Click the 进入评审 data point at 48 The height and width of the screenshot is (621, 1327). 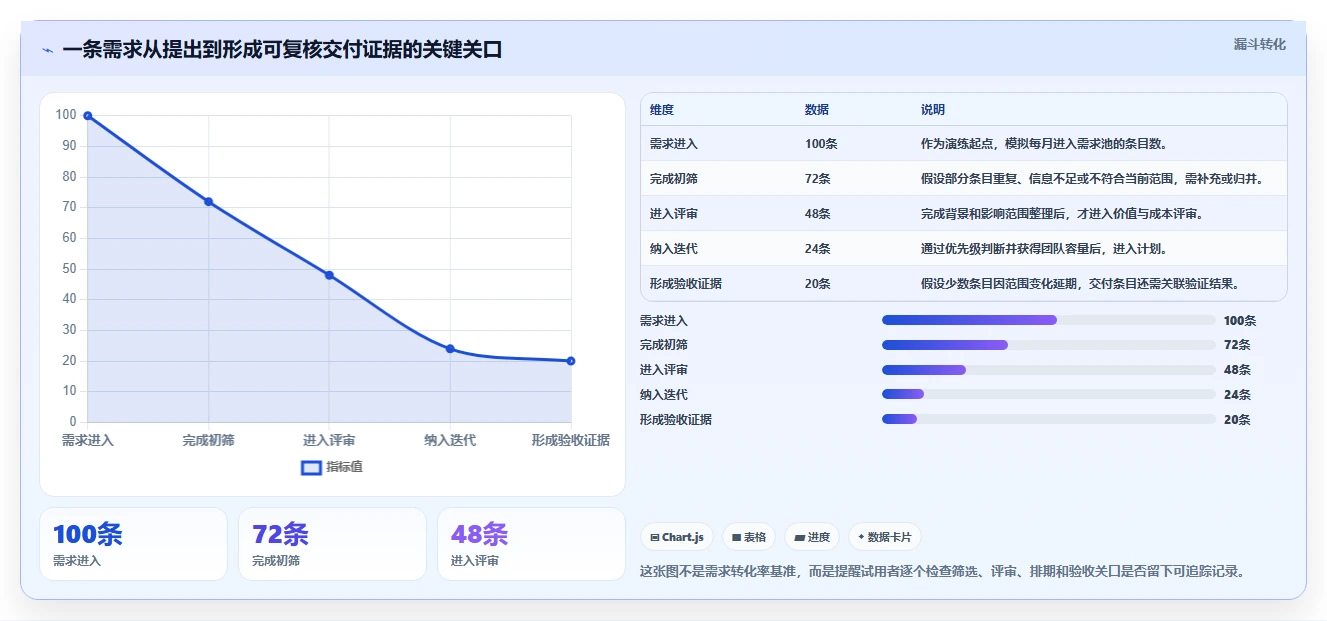point(329,275)
